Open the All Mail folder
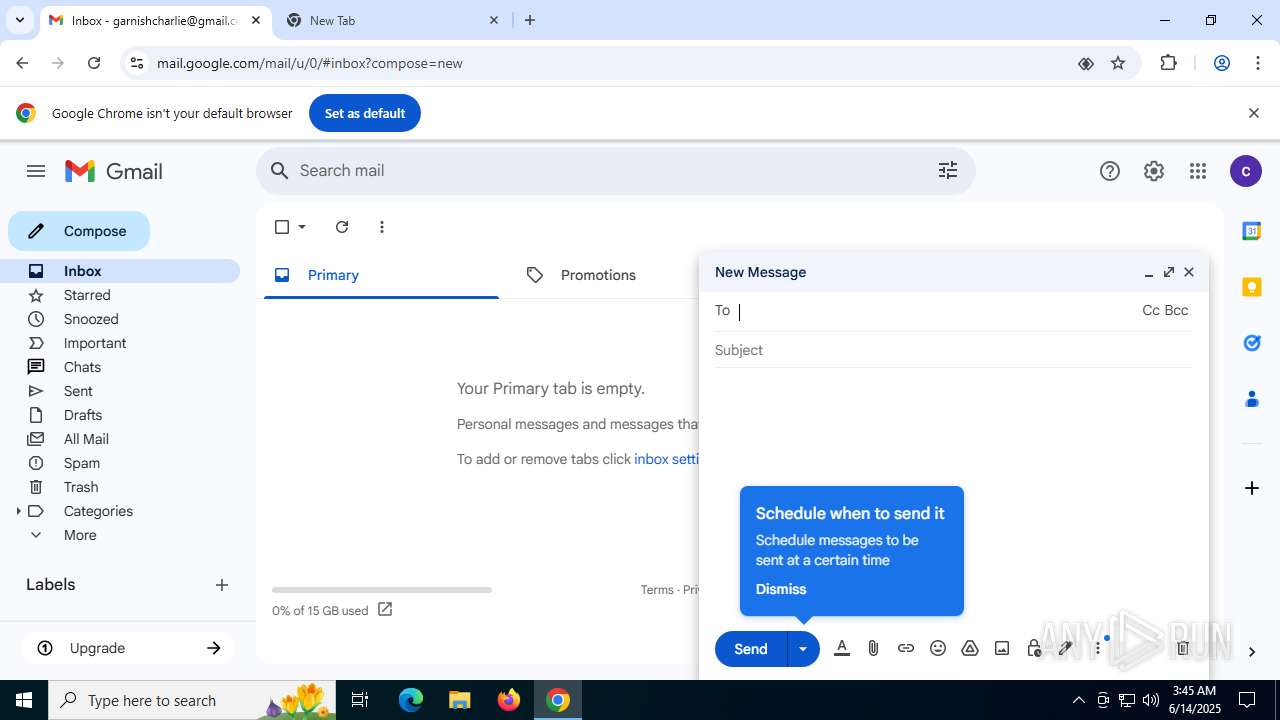This screenshot has width=1280, height=720. (86, 439)
